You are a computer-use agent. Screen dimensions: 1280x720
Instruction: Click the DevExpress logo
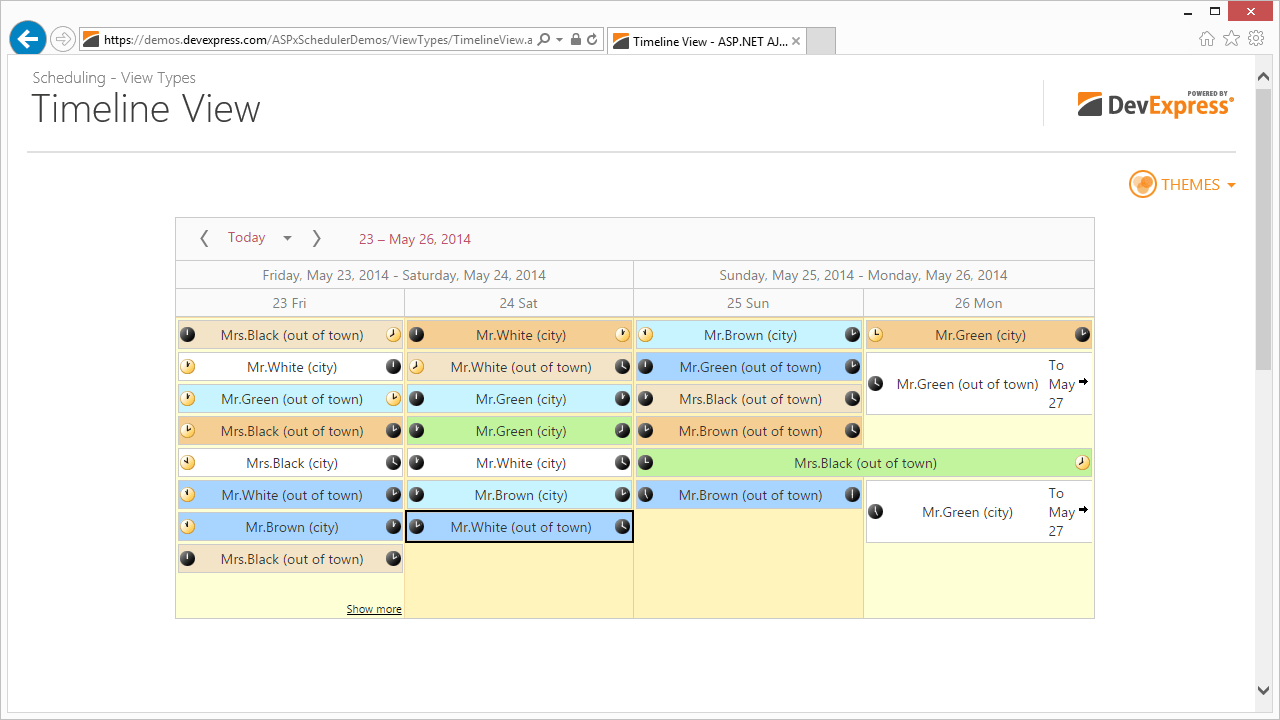[x=1155, y=103]
